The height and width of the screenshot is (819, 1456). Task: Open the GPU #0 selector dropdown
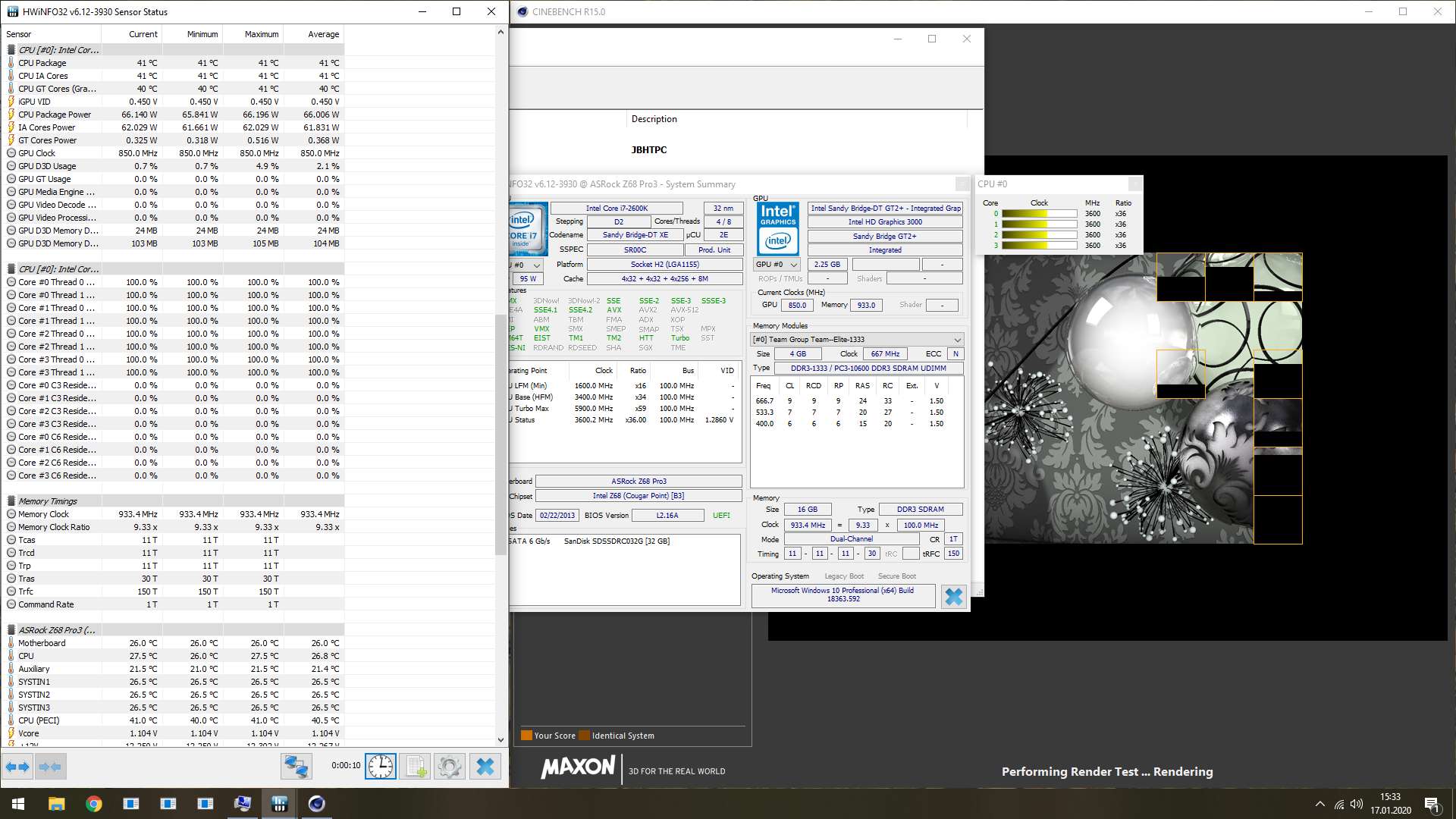(777, 265)
